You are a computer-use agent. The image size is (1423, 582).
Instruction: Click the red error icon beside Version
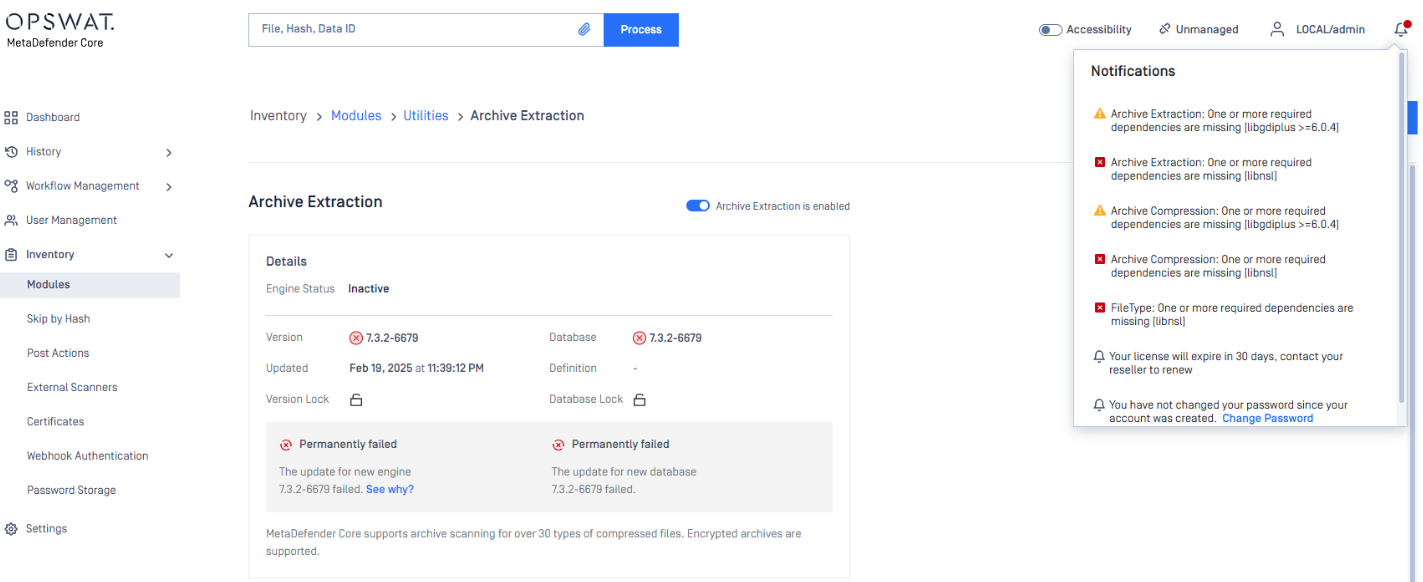pyautogui.click(x=356, y=338)
